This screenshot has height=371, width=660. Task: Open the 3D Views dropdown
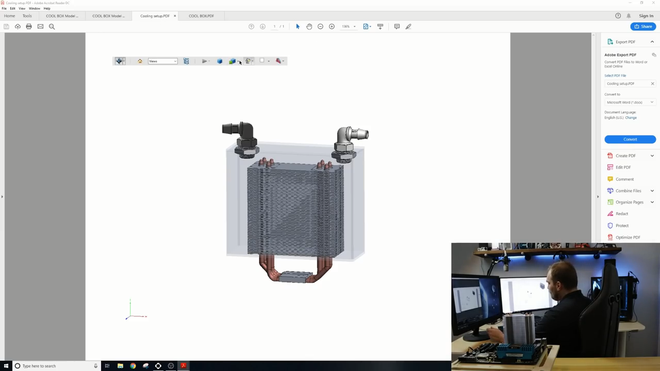(x=162, y=61)
